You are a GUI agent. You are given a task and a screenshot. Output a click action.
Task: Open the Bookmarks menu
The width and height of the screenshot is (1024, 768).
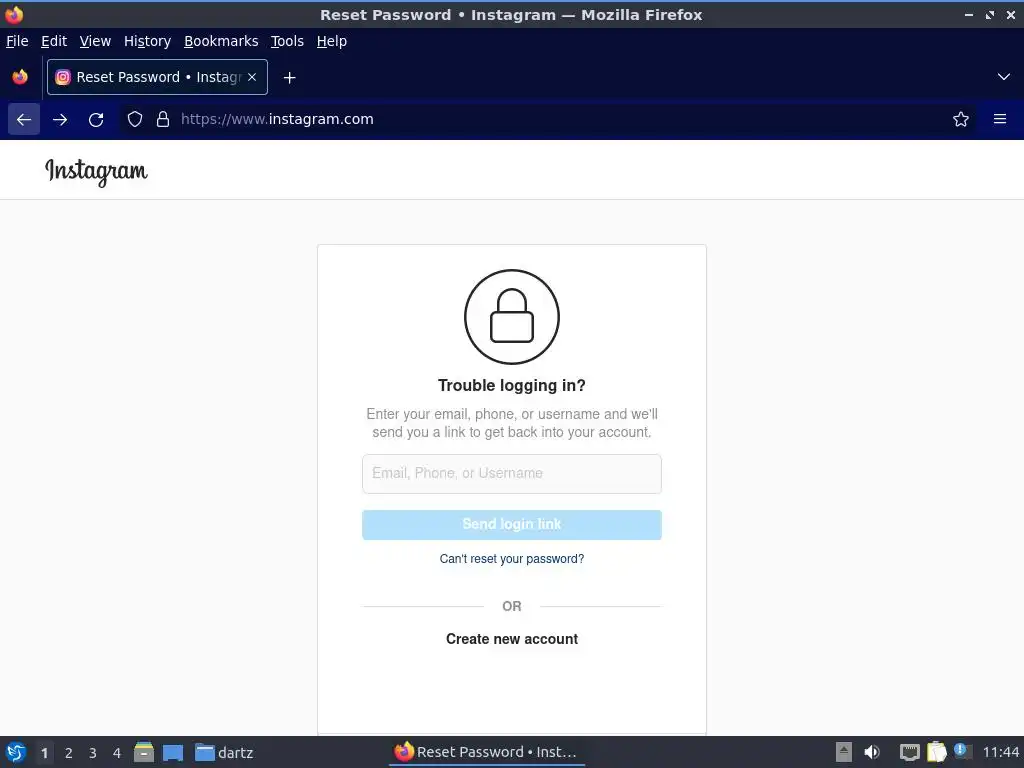click(221, 41)
